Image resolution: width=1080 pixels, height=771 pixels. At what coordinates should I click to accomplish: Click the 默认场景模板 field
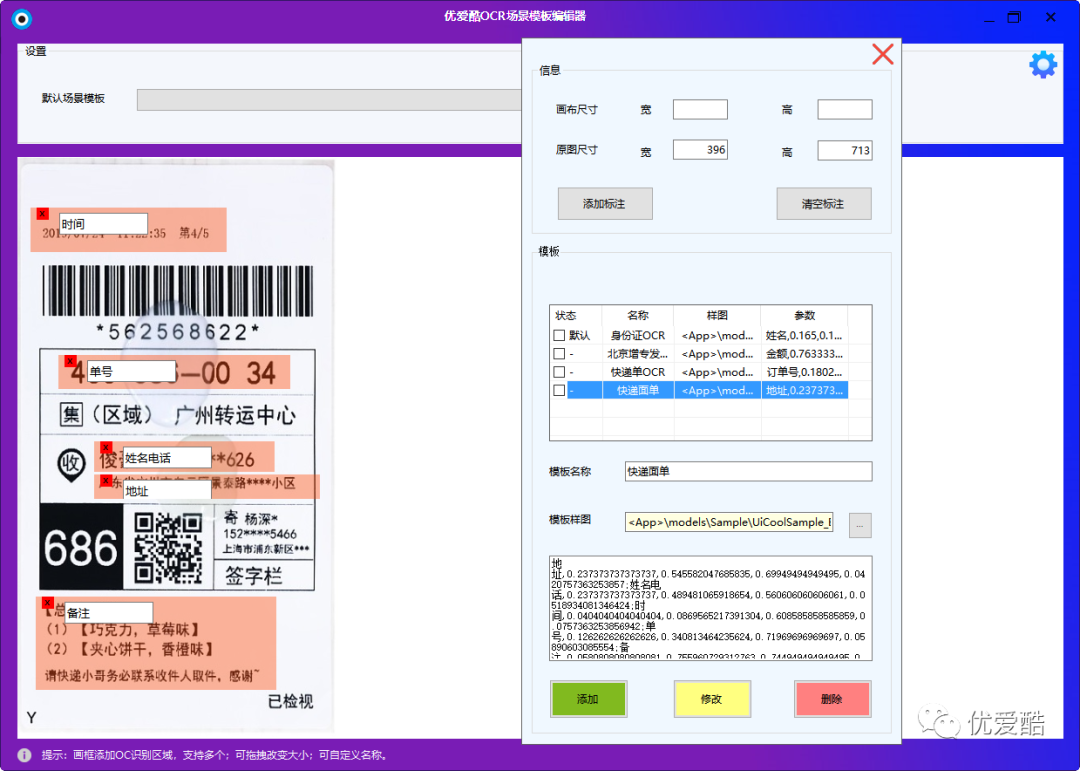pos(329,100)
